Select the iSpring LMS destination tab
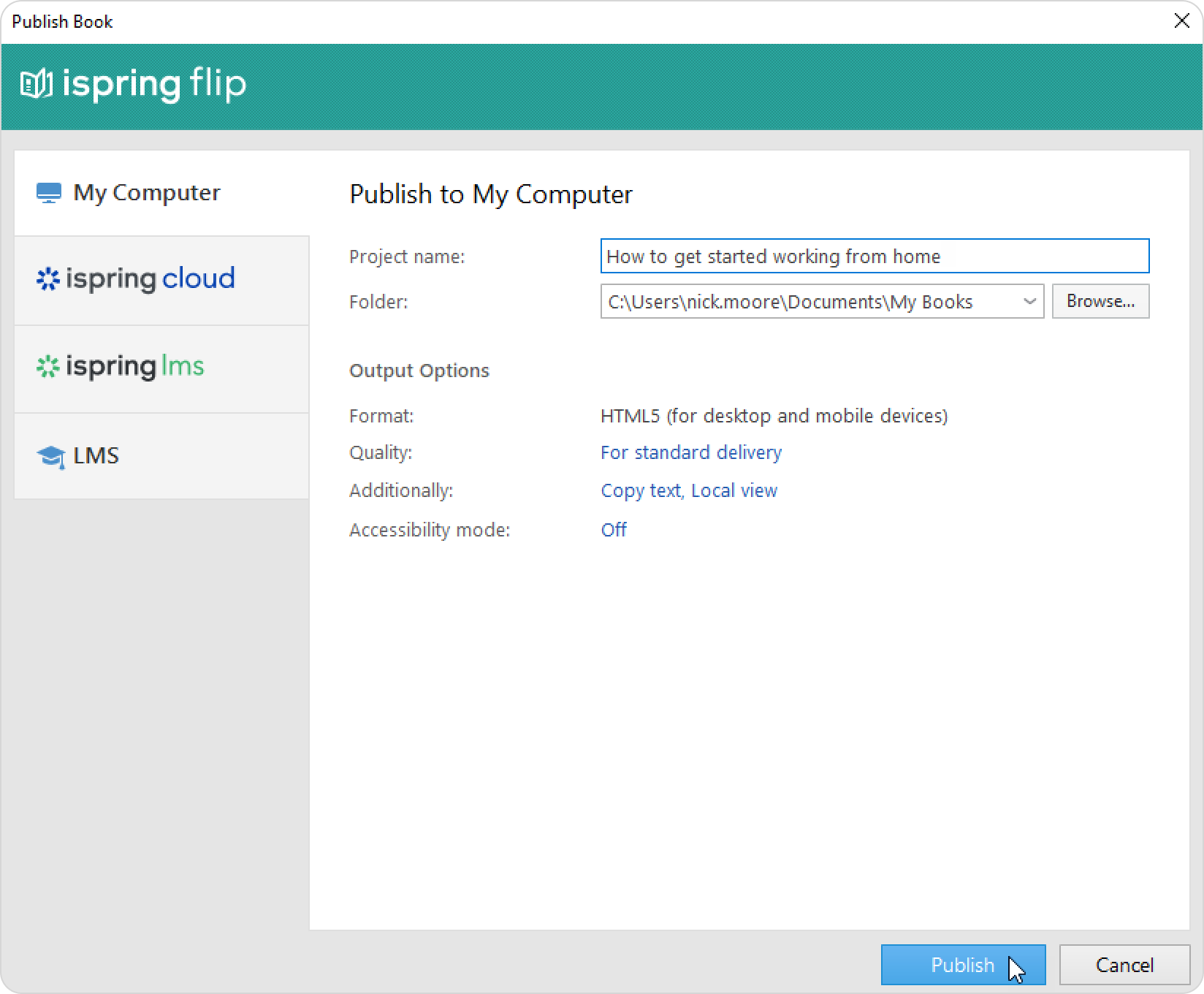Image resolution: width=1204 pixels, height=994 pixels. [161, 367]
